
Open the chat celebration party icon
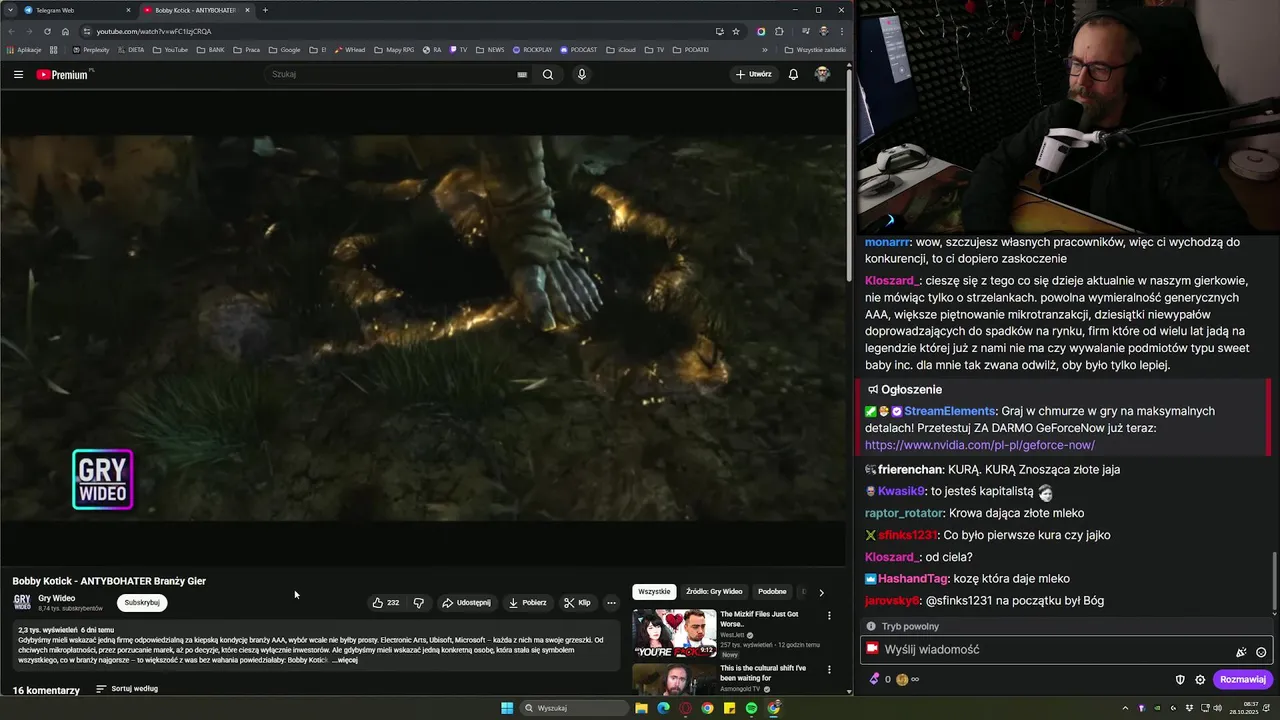pyautogui.click(x=1241, y=652)
